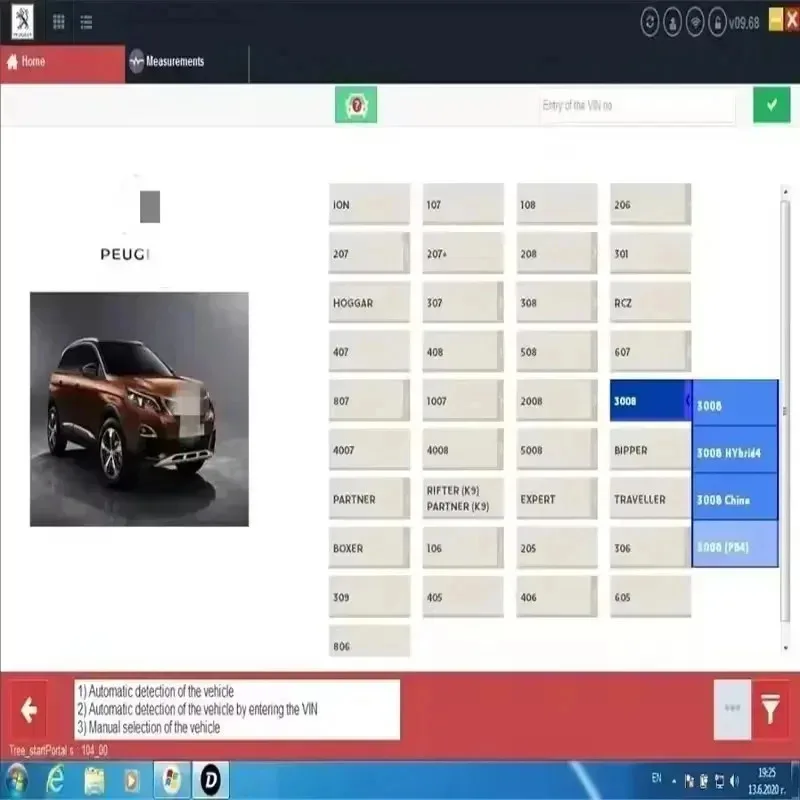
Task: Click the Windows Start button
Action: (17, 778)
